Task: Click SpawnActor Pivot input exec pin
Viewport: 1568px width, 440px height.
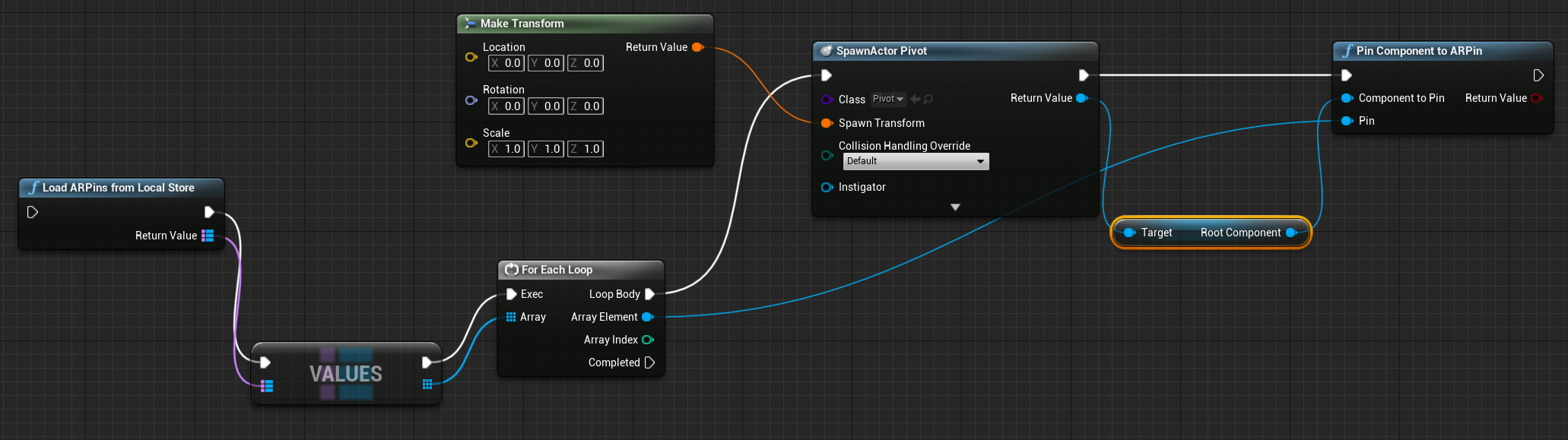Action: click(827, 75)
